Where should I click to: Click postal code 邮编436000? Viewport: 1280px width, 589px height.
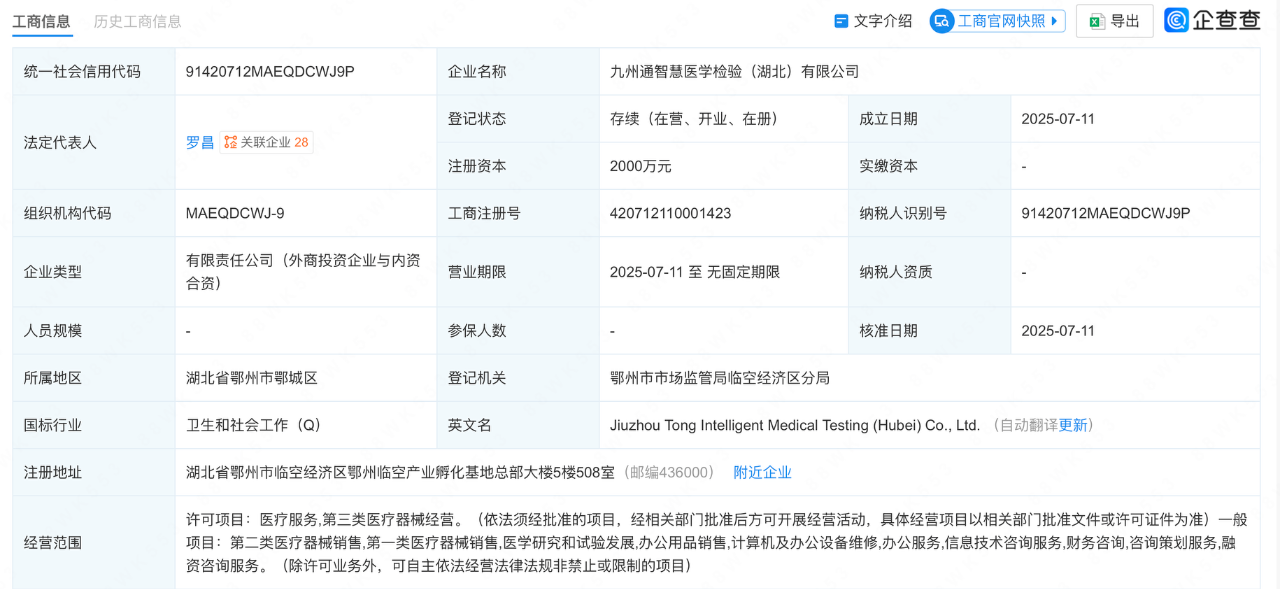click(669, 472)
